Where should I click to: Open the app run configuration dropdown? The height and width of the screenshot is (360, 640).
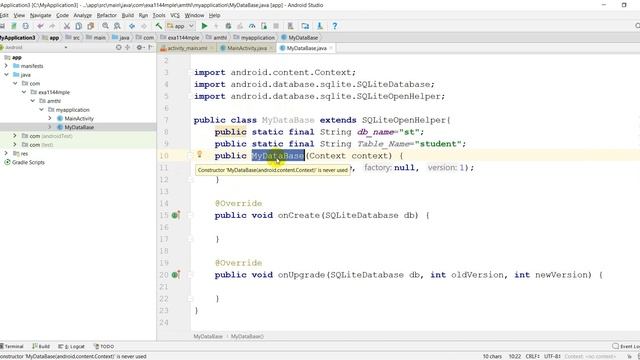click(x=180, y=26)
